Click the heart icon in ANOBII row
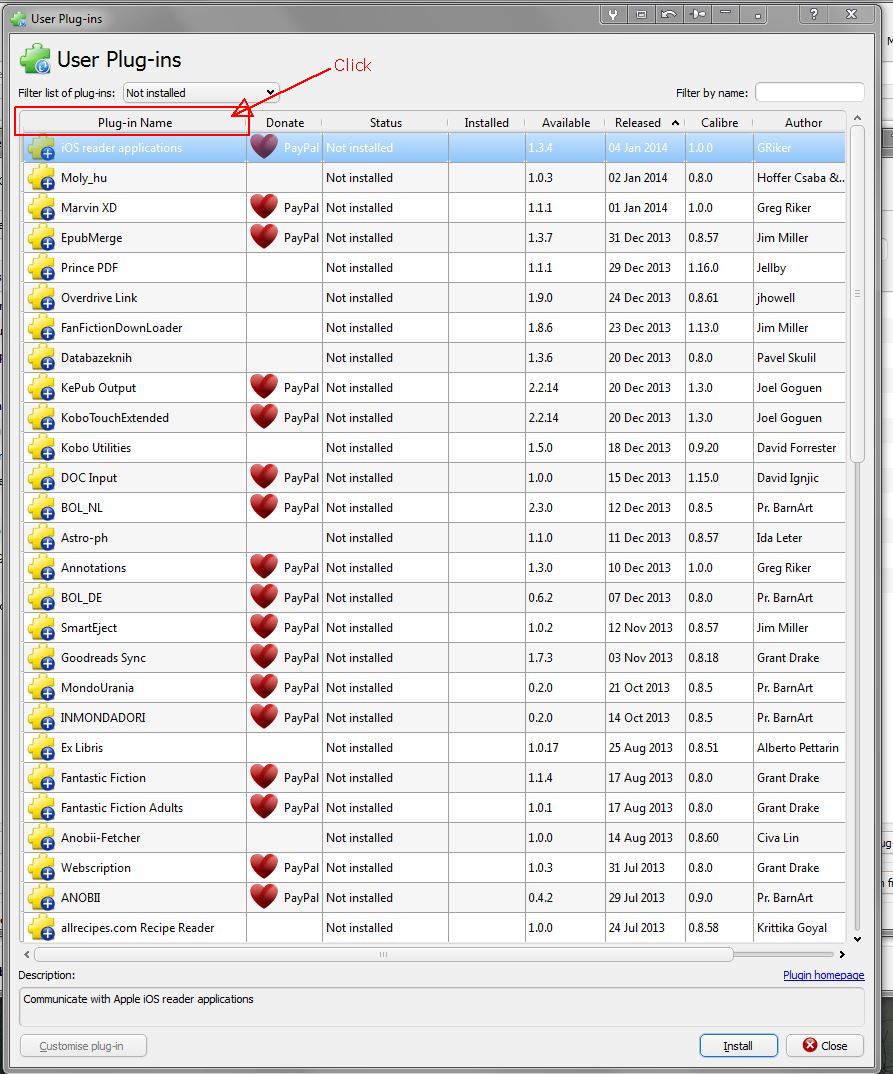 coord(264,897)
